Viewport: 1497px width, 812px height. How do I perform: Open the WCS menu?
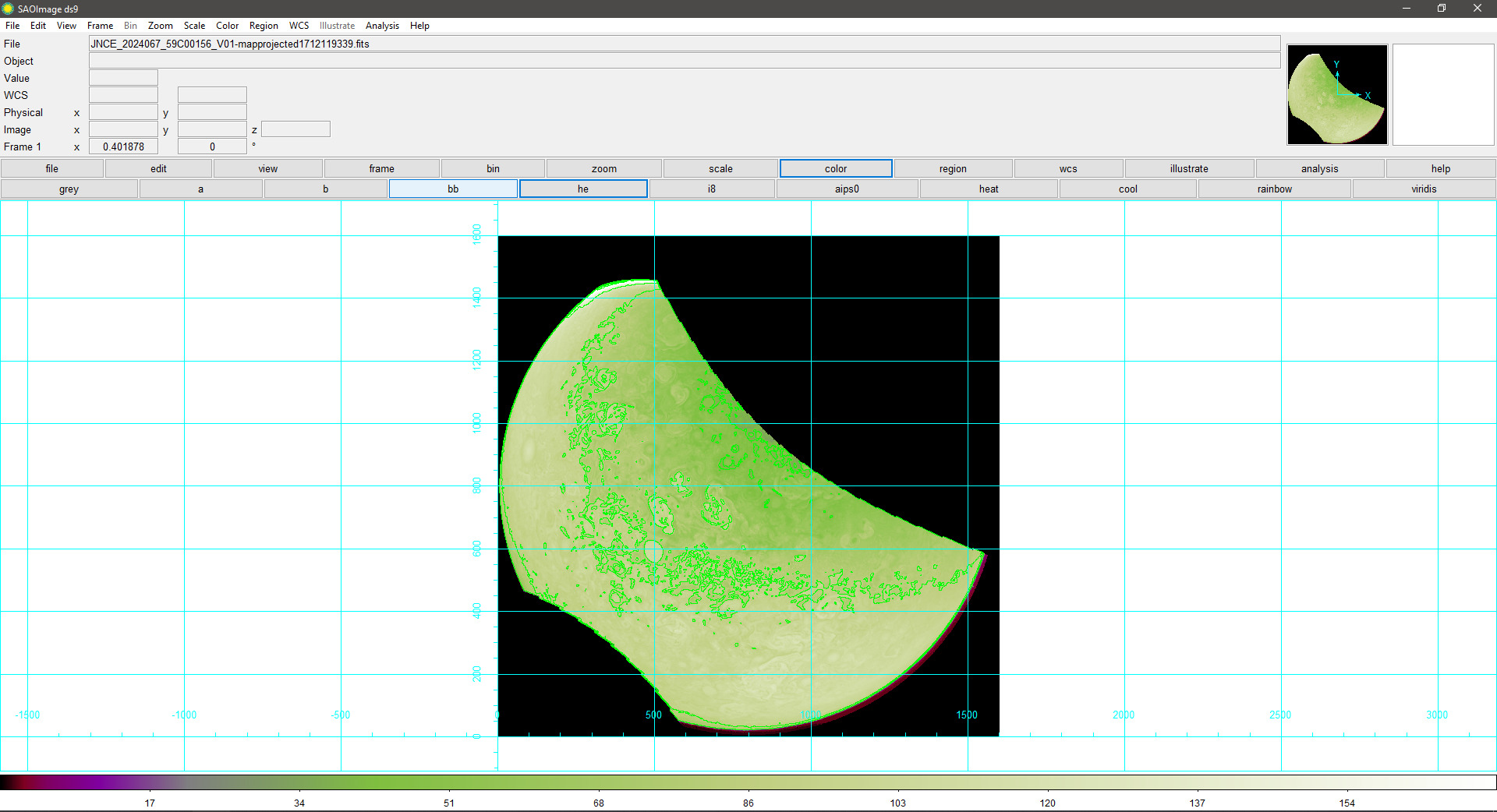(x=299, y=26)
